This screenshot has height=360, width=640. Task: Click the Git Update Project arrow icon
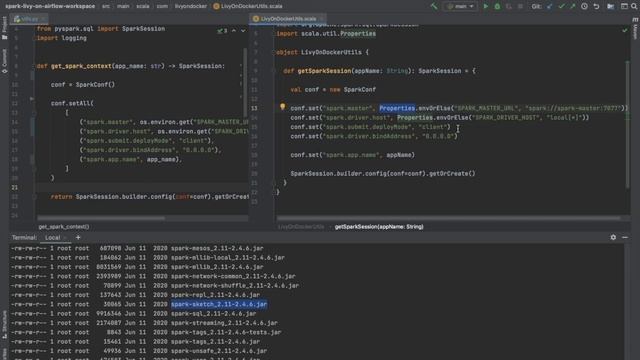[x=549, y=6]
